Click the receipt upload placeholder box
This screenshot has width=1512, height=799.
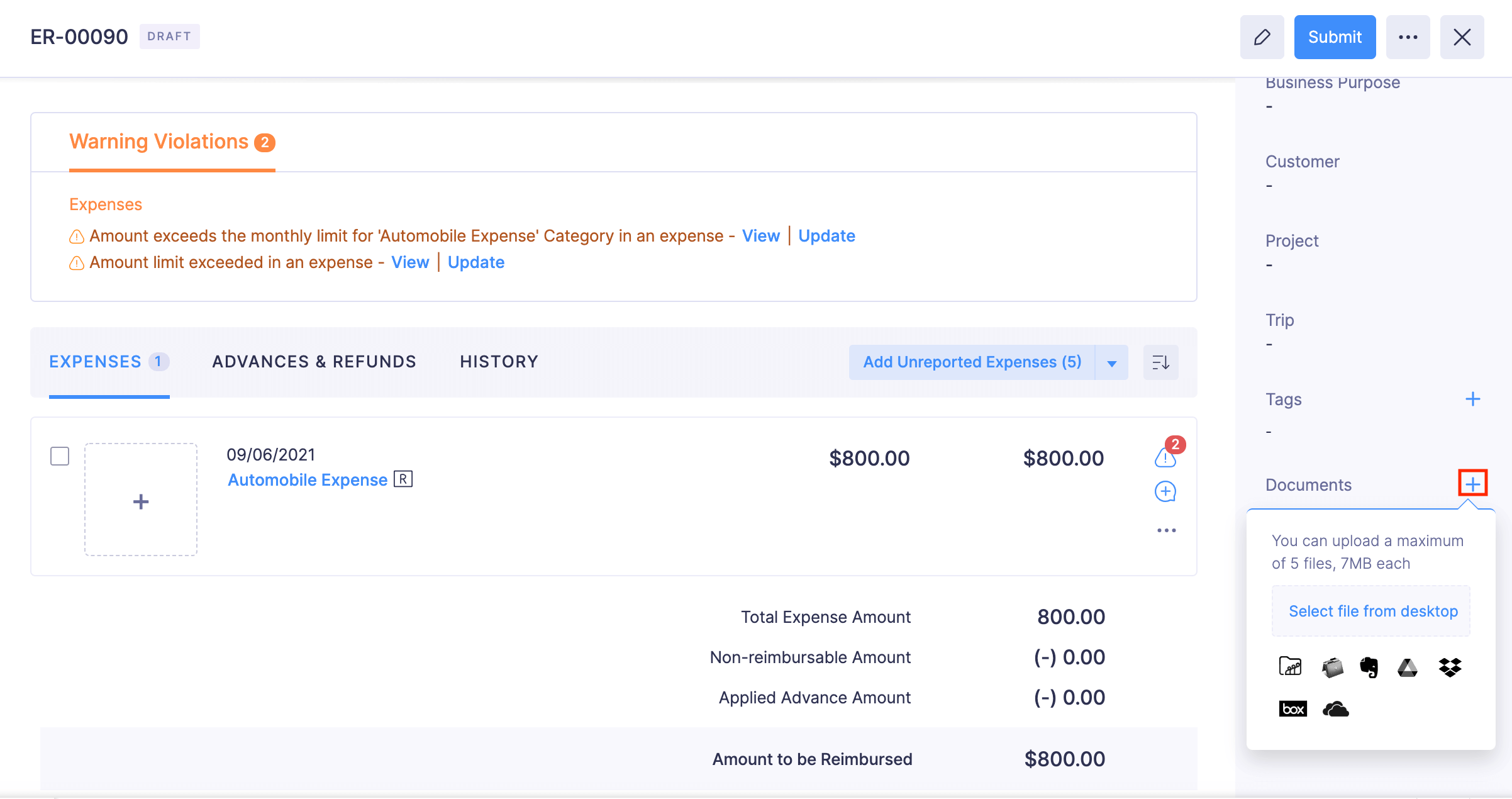(141, 500)
